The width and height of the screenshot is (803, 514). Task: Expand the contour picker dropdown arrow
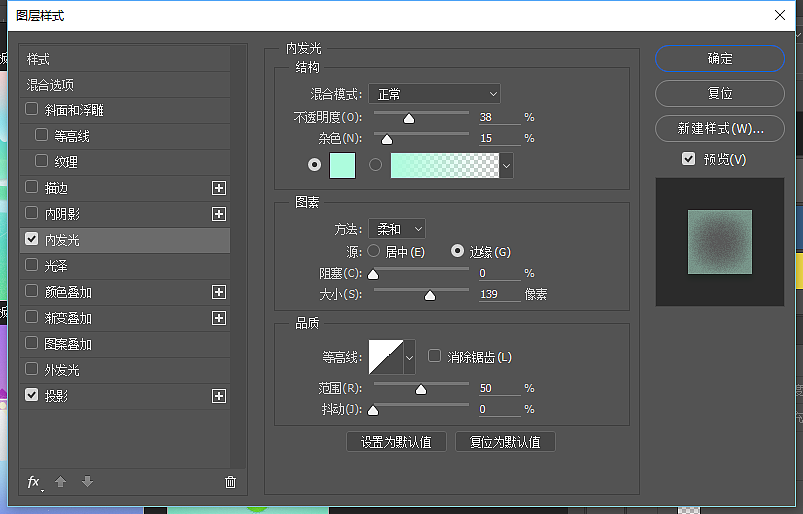click(409, 357)
